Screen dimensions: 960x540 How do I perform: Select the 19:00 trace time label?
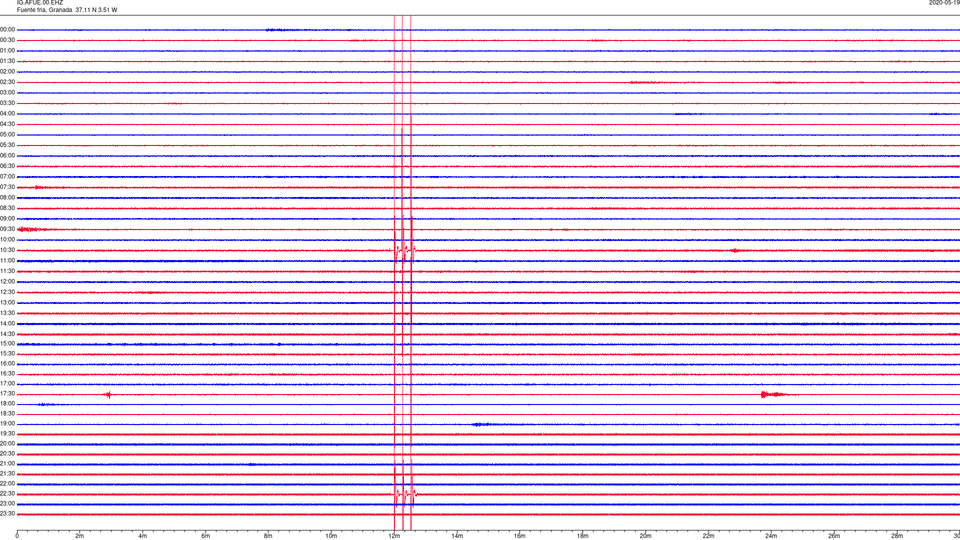click(8, 424)
